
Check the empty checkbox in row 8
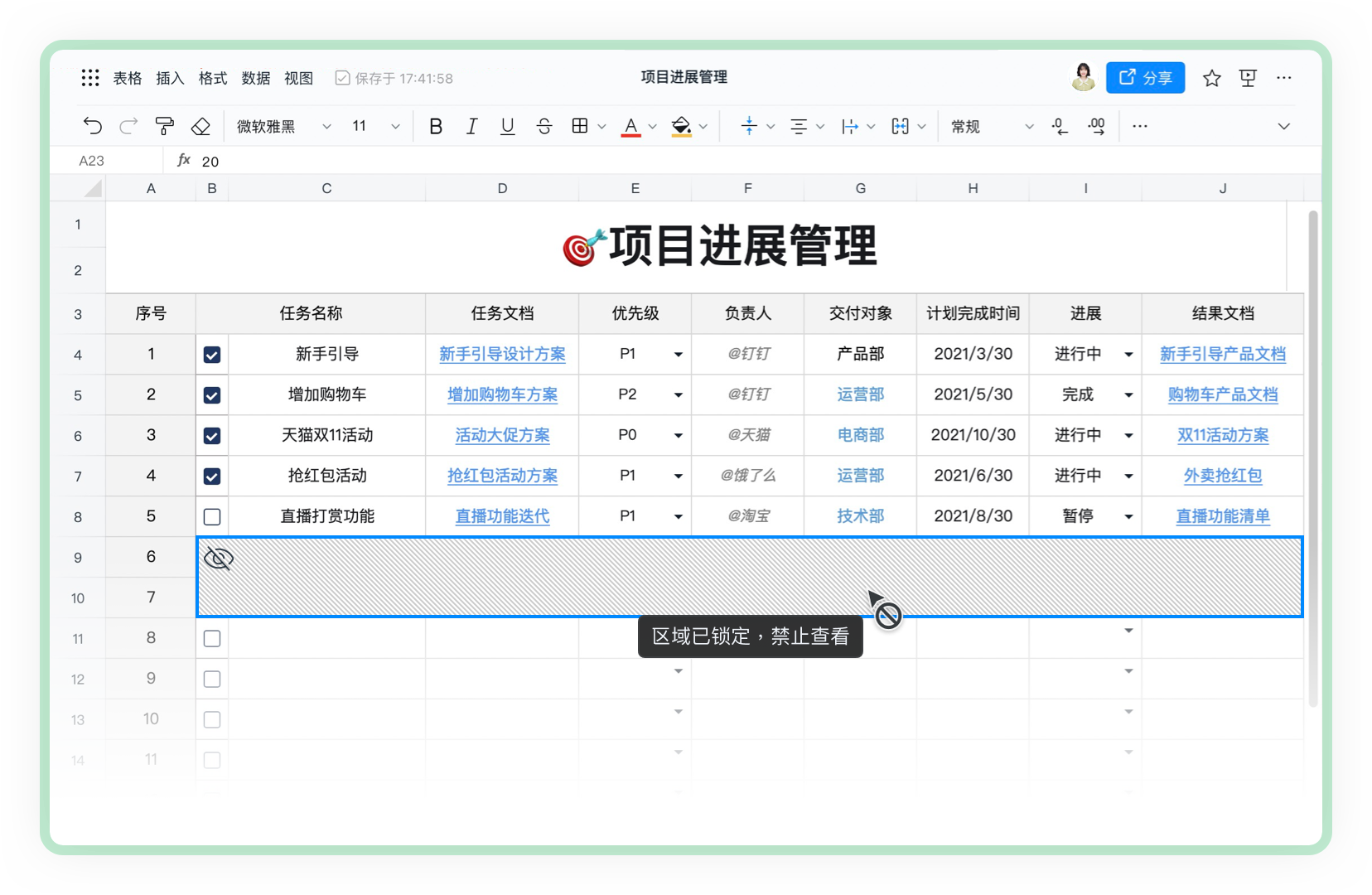coord(212,638)
